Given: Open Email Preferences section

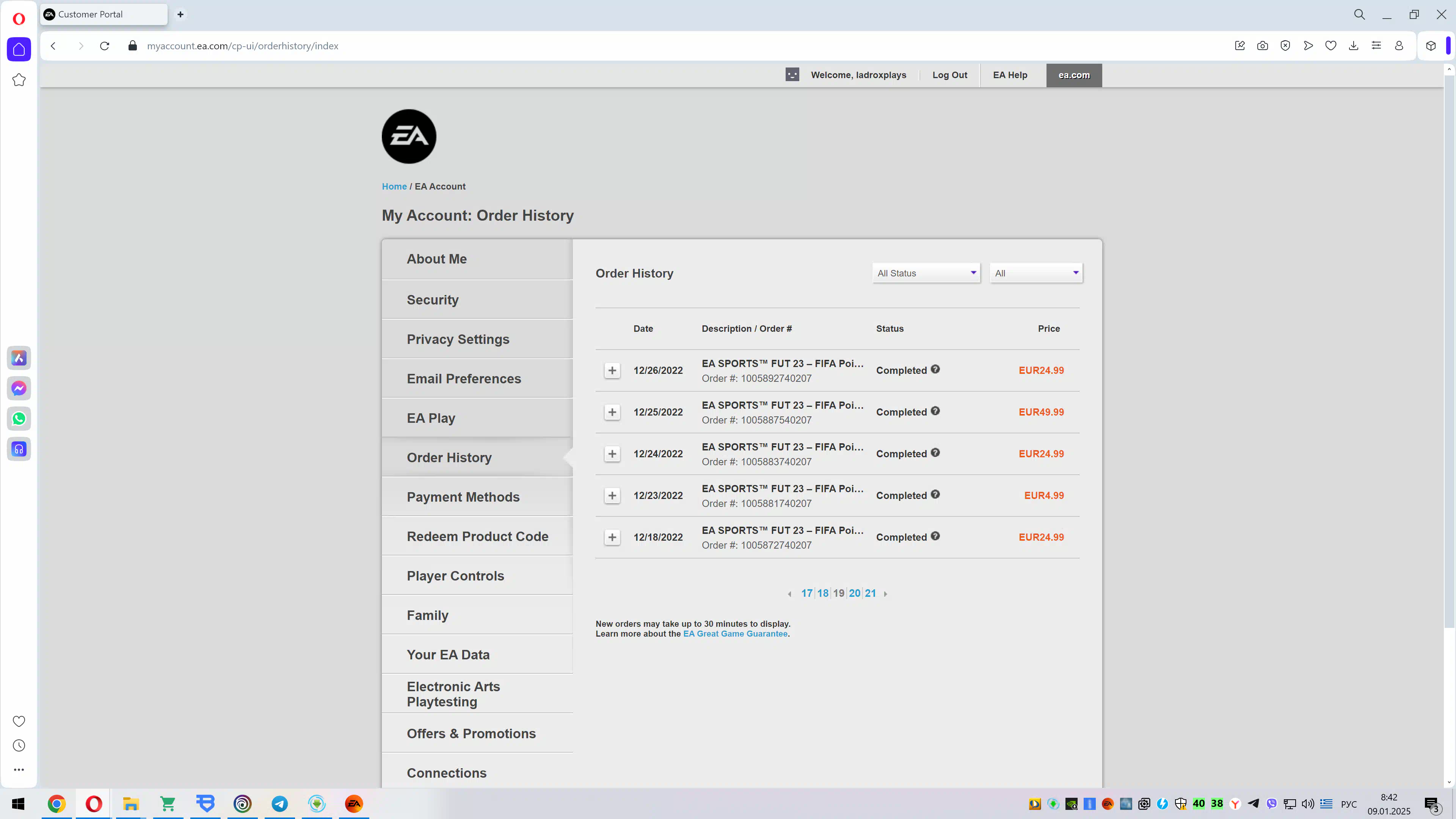Looking at the screenshot, I should pos(477,379).
